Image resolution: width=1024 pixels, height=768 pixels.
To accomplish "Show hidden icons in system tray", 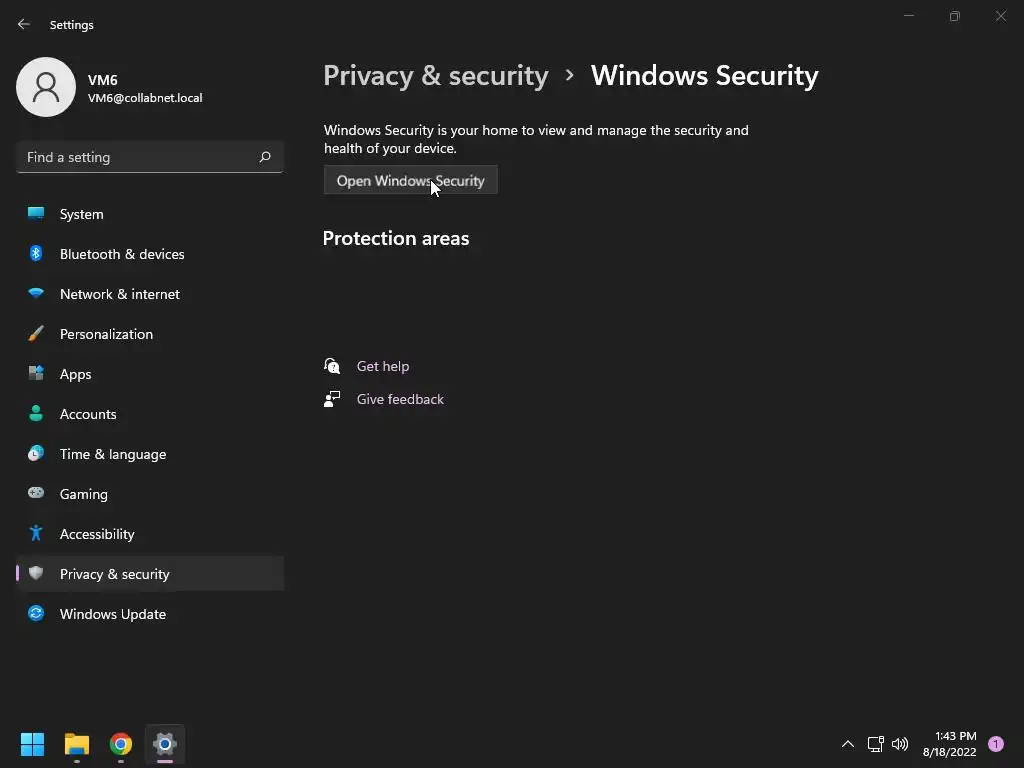I will coord(847,744).
